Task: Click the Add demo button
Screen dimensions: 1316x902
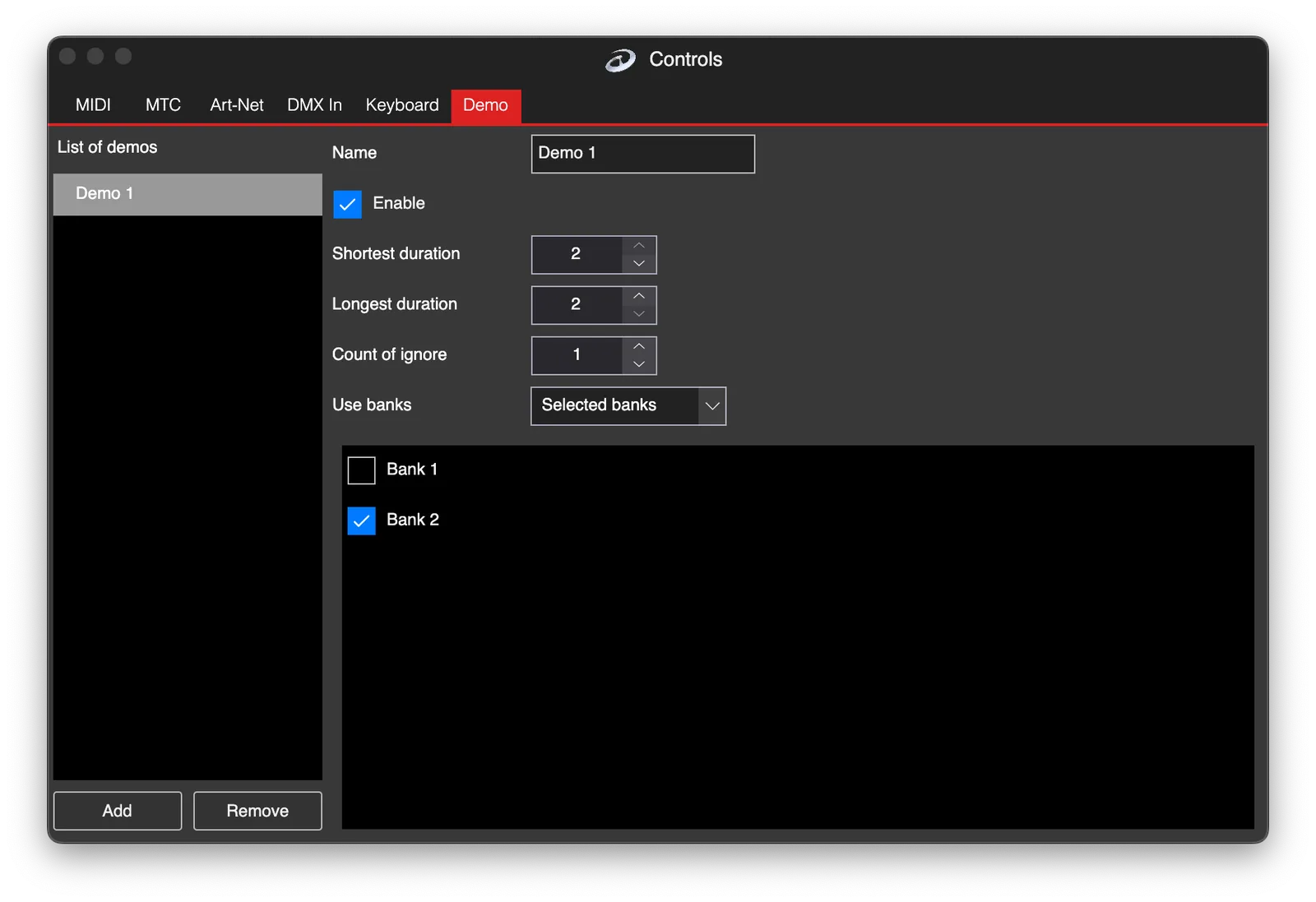Action: 118,811
